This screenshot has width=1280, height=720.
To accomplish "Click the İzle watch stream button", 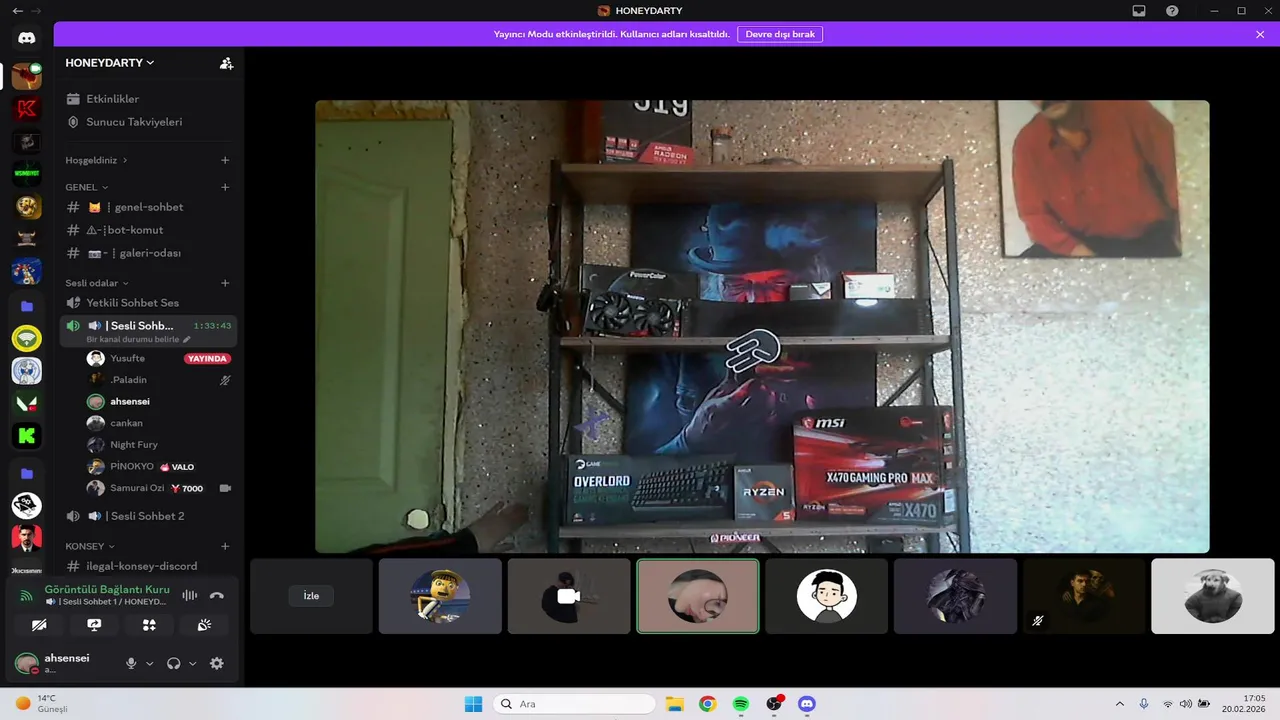I will tap(311, 596).
